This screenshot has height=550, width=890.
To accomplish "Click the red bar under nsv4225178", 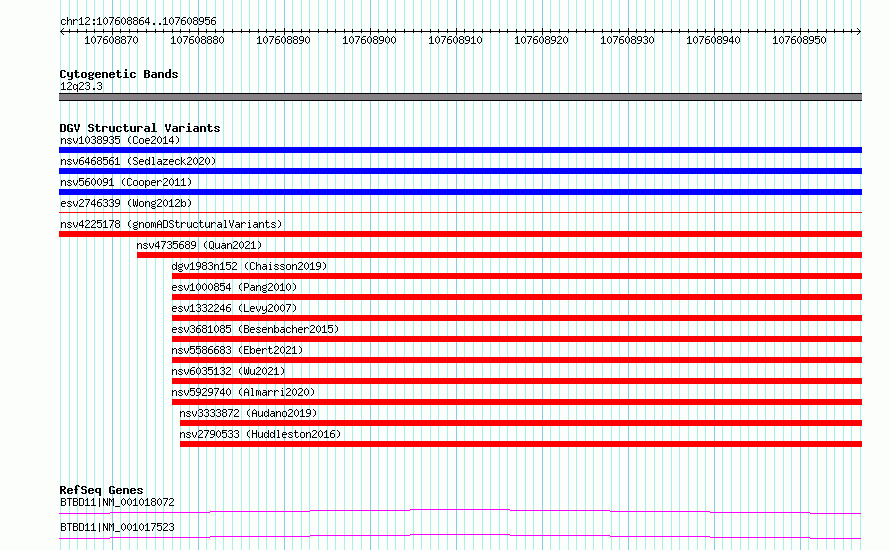I will pos(460,234).
